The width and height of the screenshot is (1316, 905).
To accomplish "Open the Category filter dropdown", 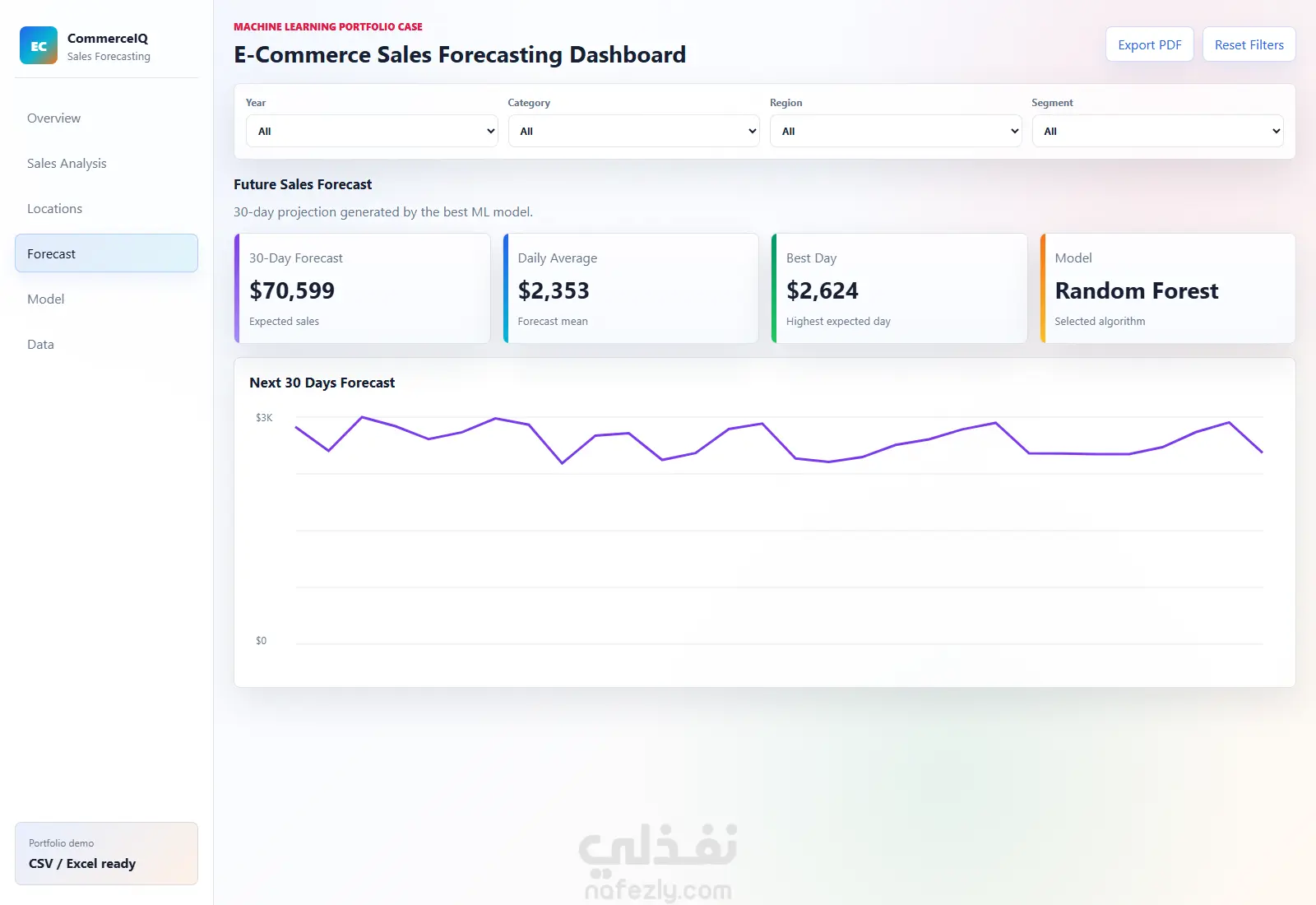I will pyautogui.click(x=633, y=131).
